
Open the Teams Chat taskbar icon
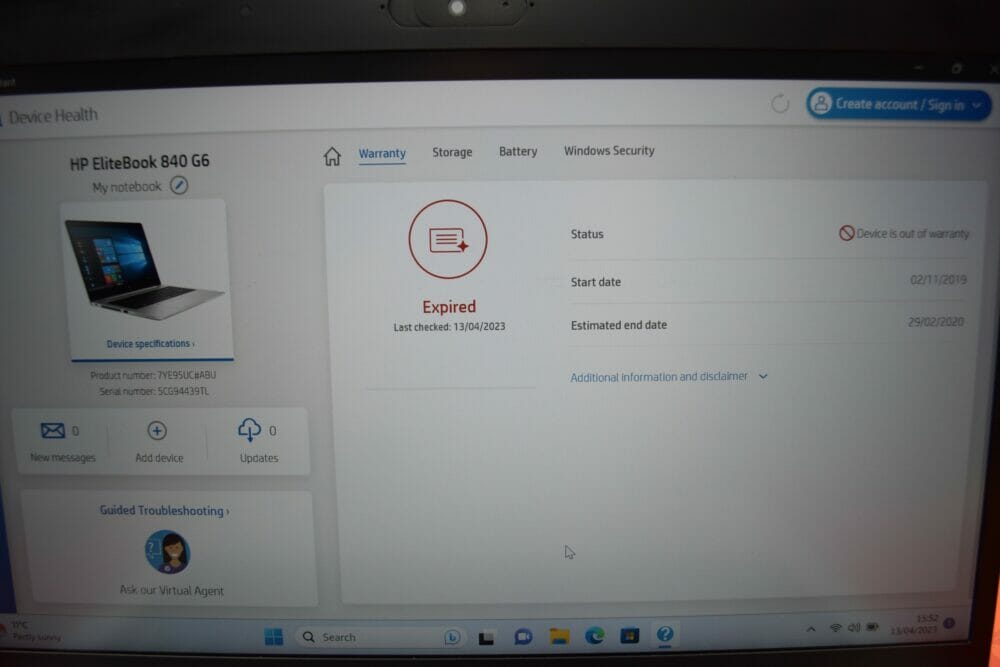[x=523, y=636]
